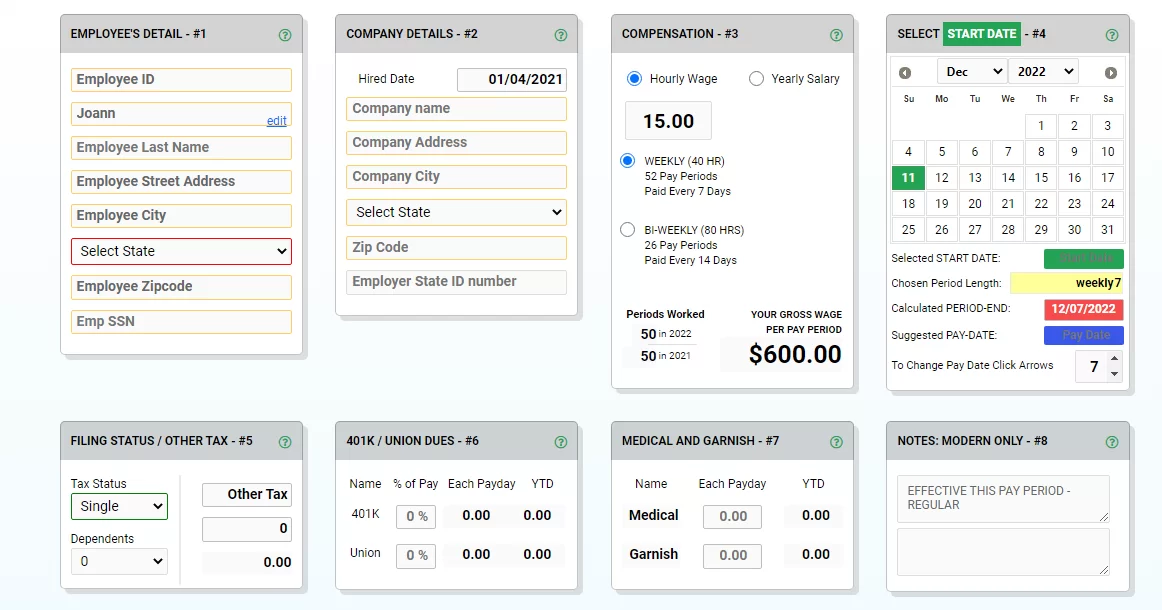Go to next month in the calendar
1162x610 pixels.
point(1110,71)
